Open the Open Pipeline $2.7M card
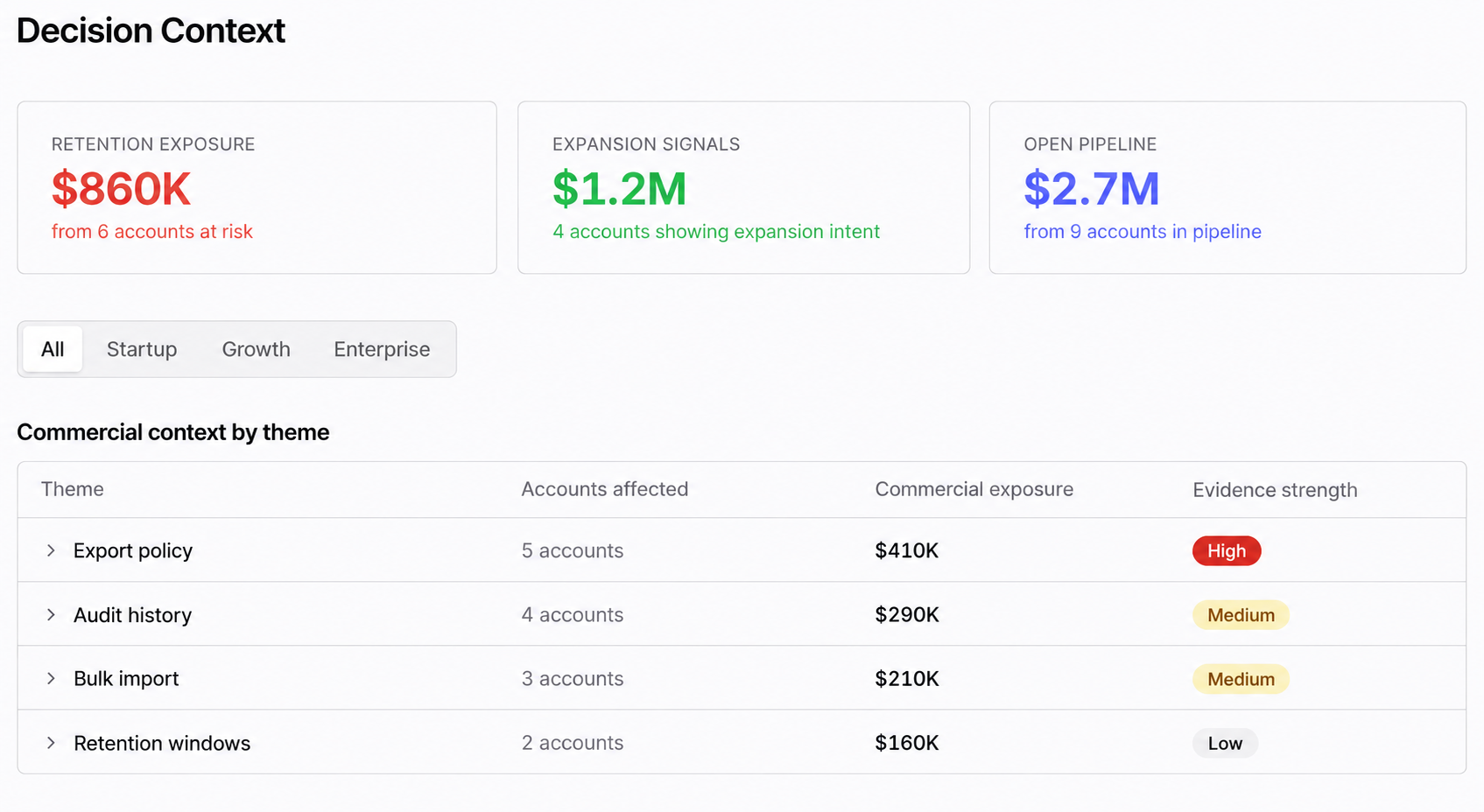This screenshot has height=812, width=1484. (1227, 187)
